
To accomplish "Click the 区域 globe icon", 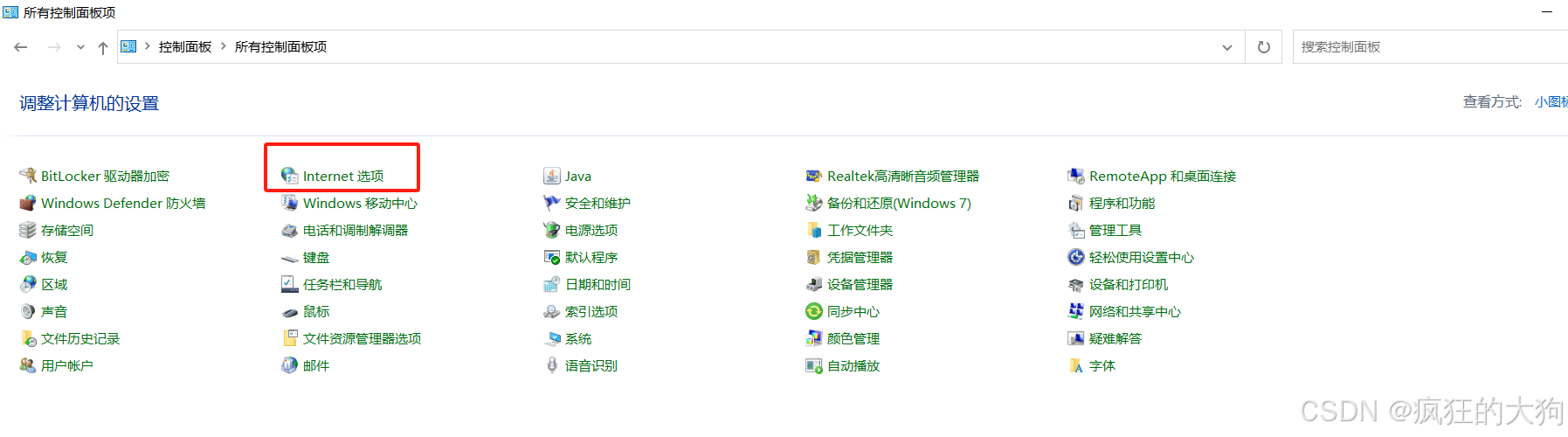I will [28, 284].
